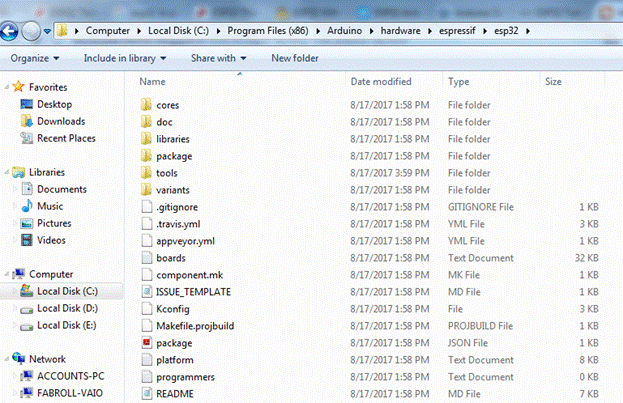
Task: Expand Local Disk (D:) tree node
Action: click(x=15, y=308)
